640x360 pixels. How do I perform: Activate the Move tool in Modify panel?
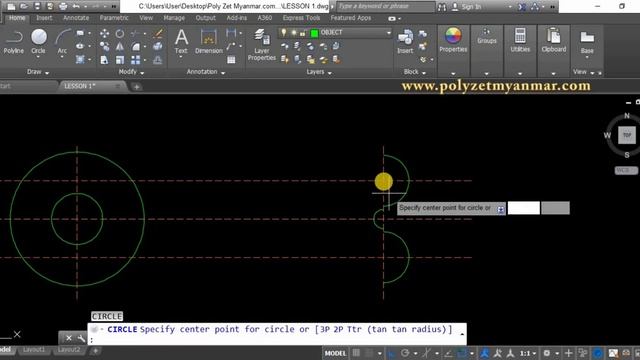coord(104,33)
